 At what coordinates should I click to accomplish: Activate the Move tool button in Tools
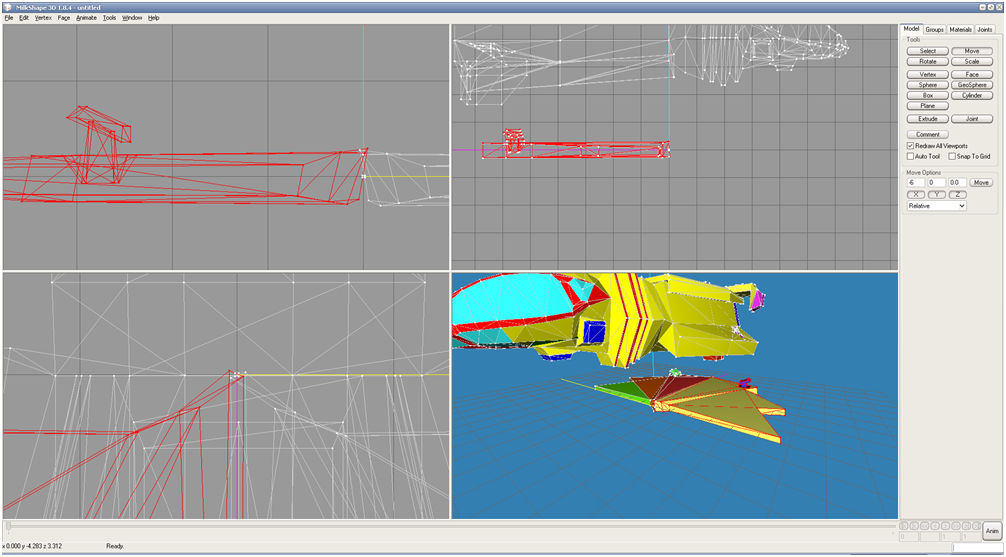[x=972, y=51]
